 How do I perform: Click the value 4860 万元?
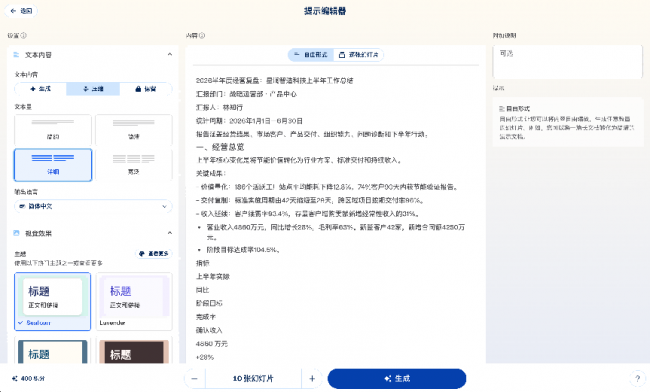pos(211,344)
